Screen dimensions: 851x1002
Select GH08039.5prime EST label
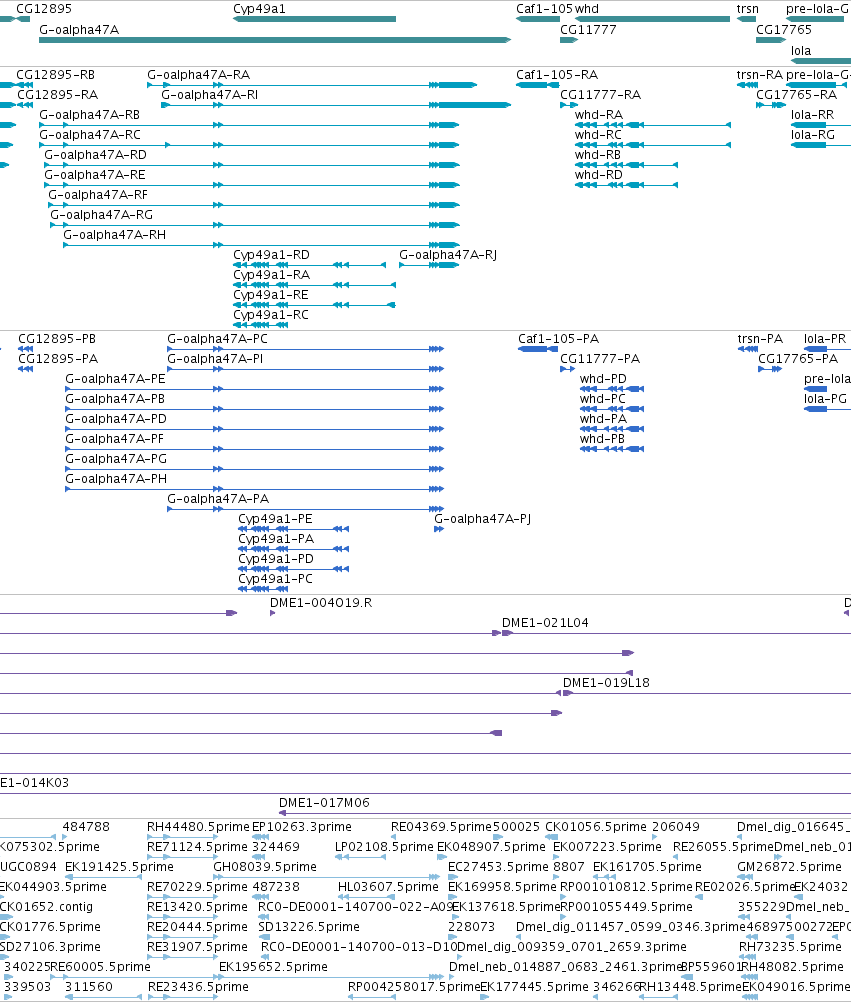265,867
